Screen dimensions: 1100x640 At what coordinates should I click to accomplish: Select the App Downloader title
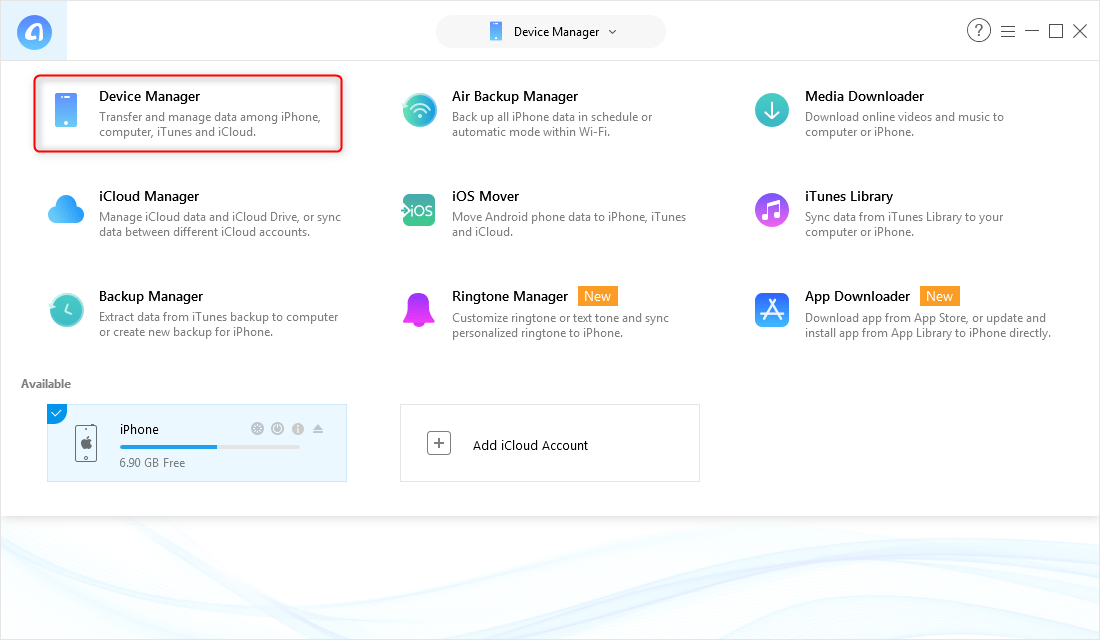pos(857,296)
